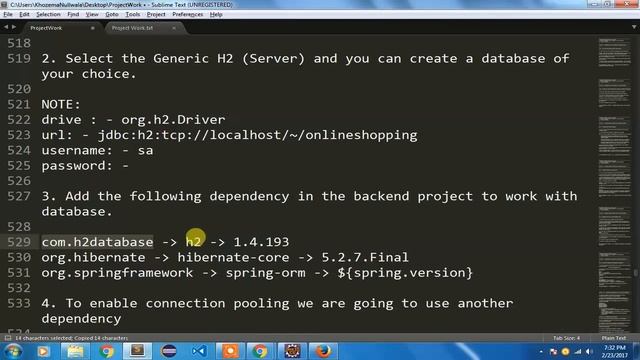This screenshot has width=640, height=360.
Task: Open File Explorer from taskbar
Action: (x=75, y=351)
